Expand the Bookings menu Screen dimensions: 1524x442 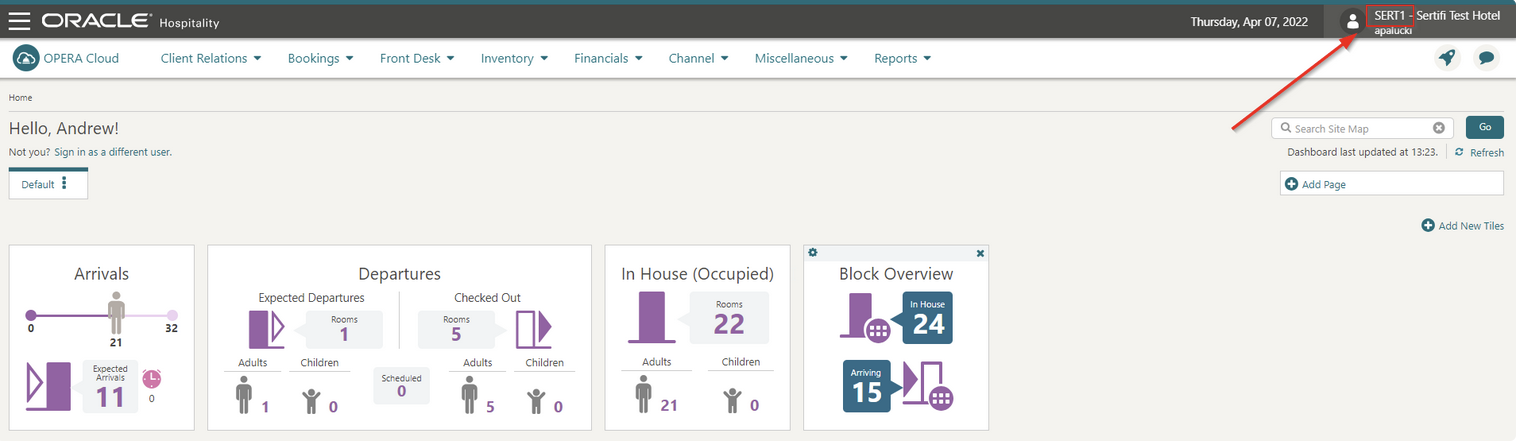321,58
